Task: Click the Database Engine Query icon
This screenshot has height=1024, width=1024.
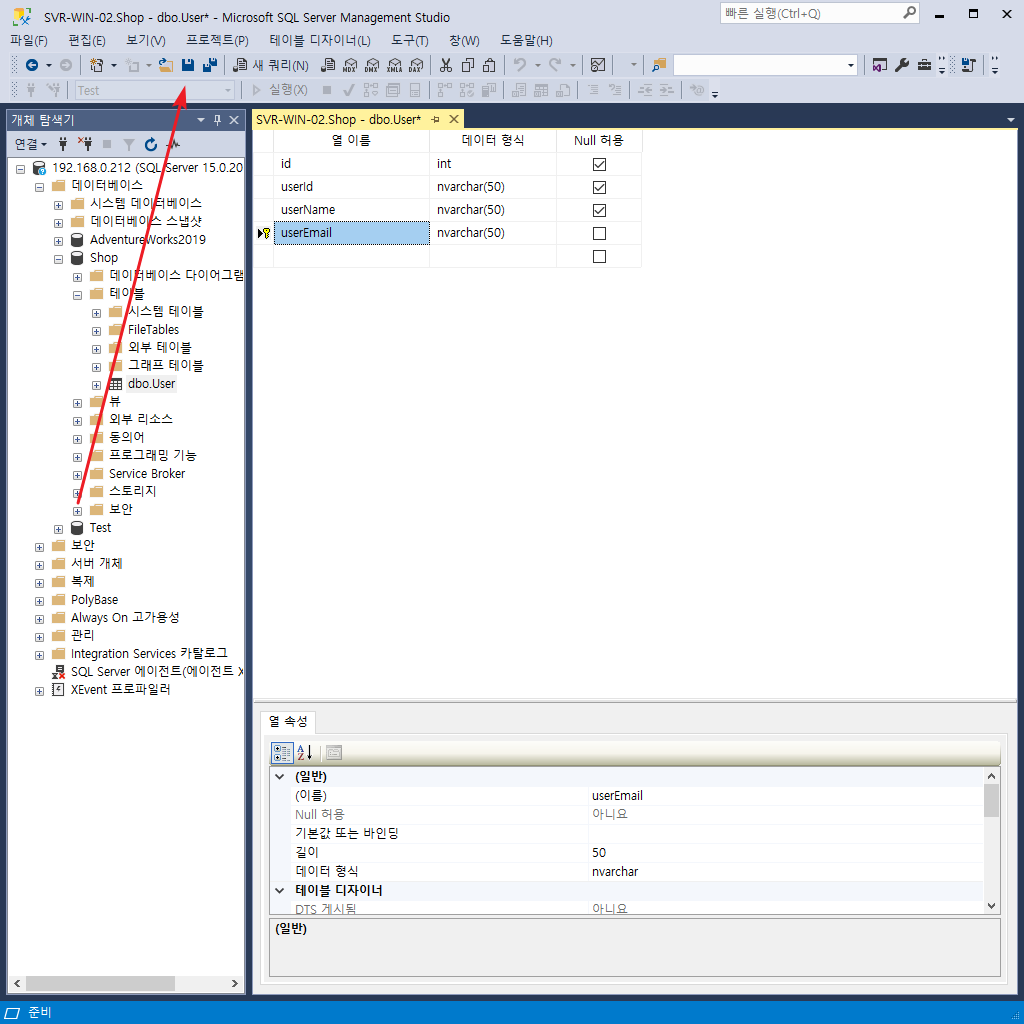Action: click(x=328, y=65)
